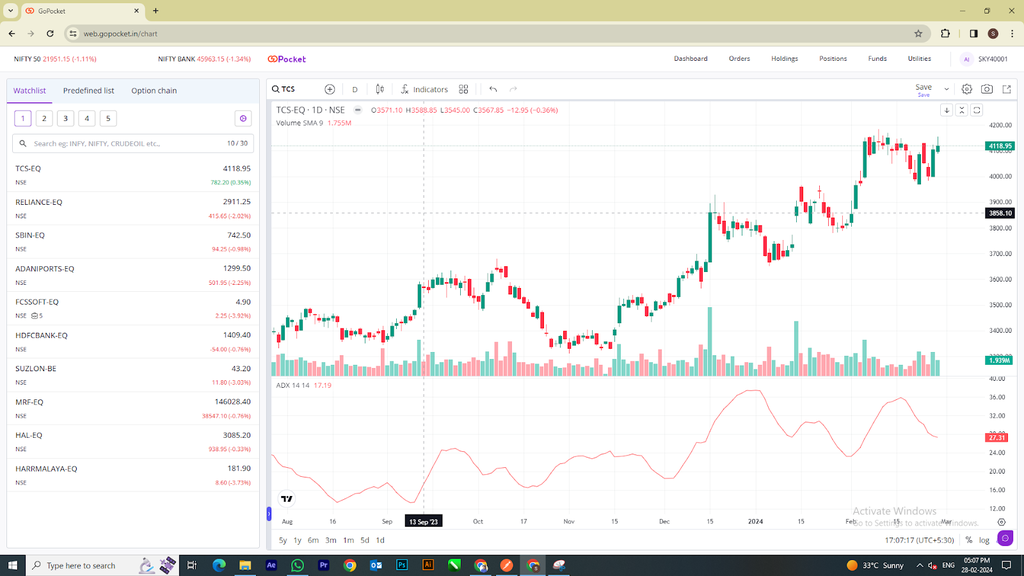Go to the Orders page
Viewport: 1024px width, 576px height.
coord(739,59)
